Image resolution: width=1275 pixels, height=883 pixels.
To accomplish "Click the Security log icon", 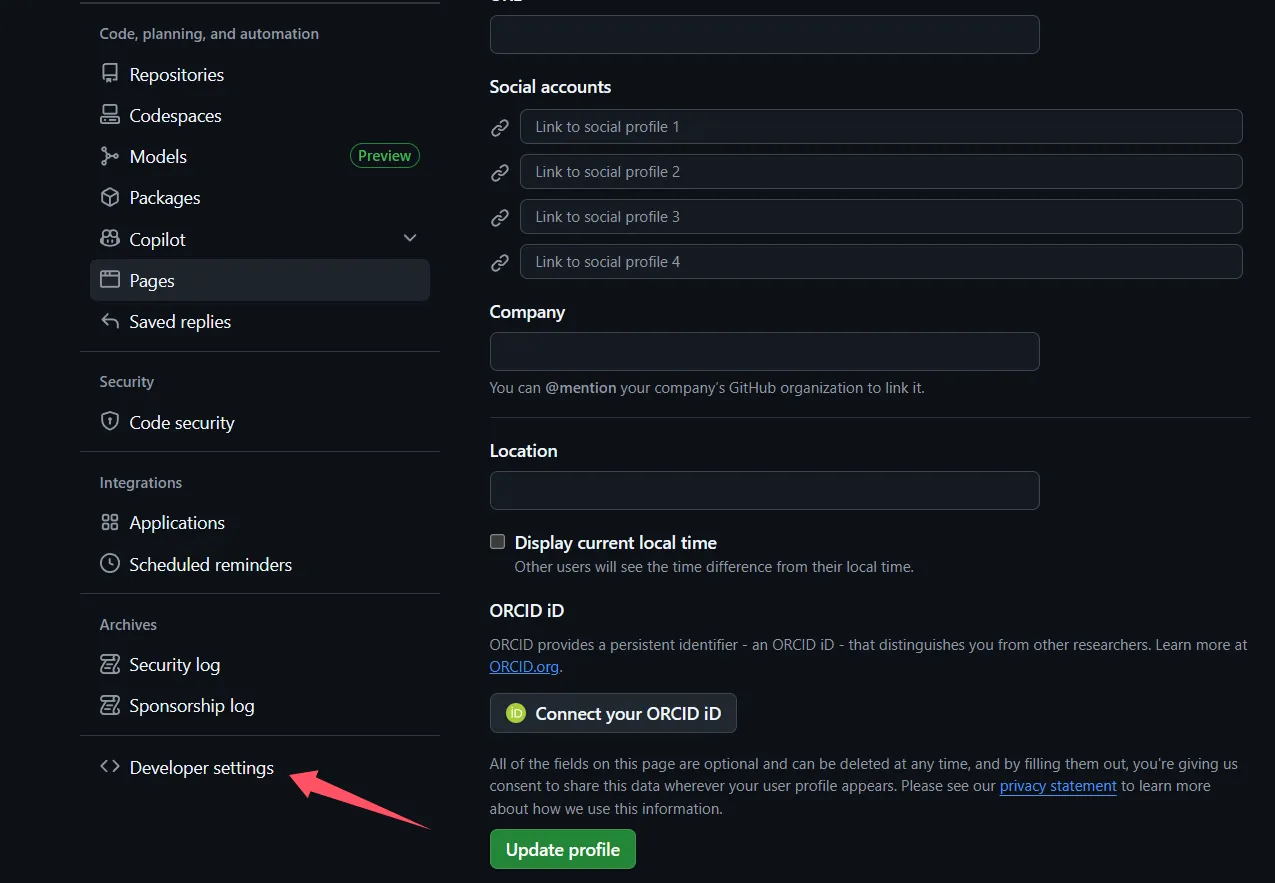I will [x=110, y=664].
